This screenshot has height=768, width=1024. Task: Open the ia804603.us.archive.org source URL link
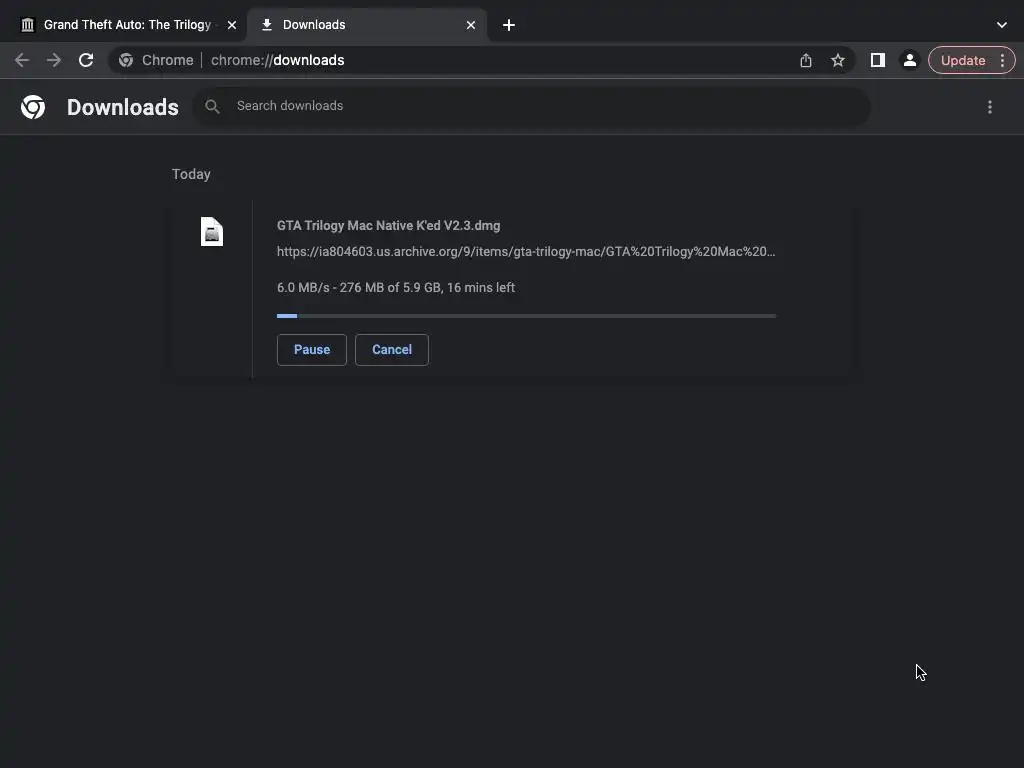(x=526, y=251)
